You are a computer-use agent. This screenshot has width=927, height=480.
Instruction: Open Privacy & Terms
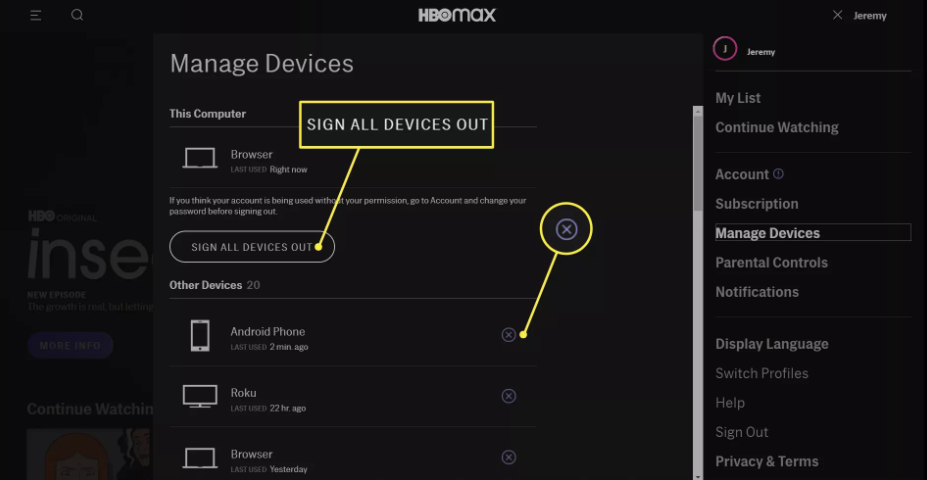(x=767, y=462)
